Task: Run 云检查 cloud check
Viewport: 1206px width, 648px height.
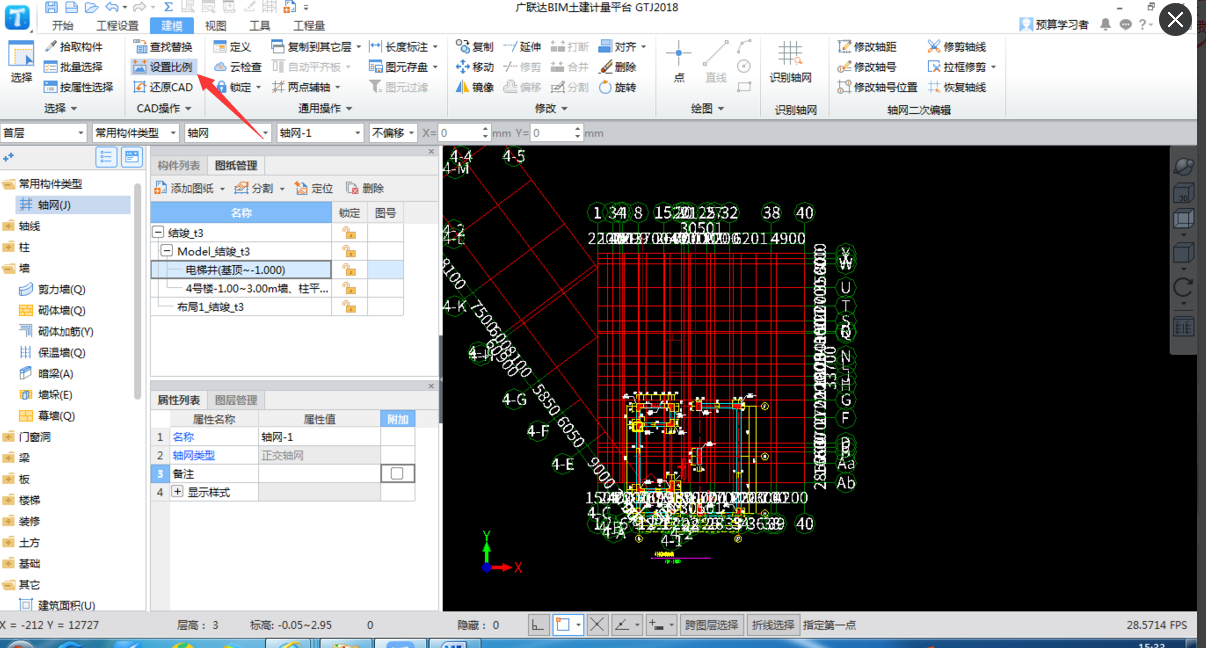Action: pos(238,67)
